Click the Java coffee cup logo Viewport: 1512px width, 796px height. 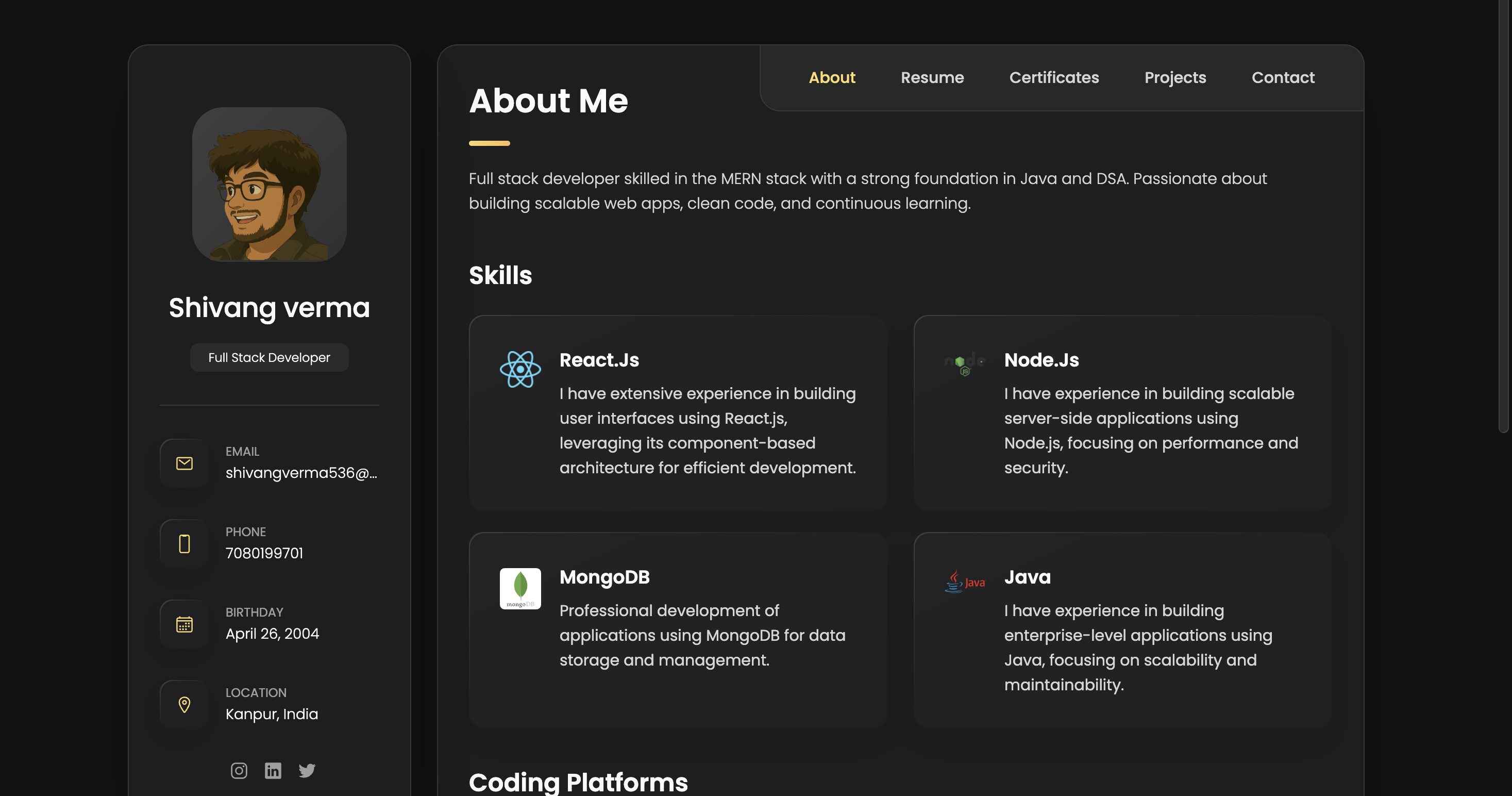tap(965, 582)
